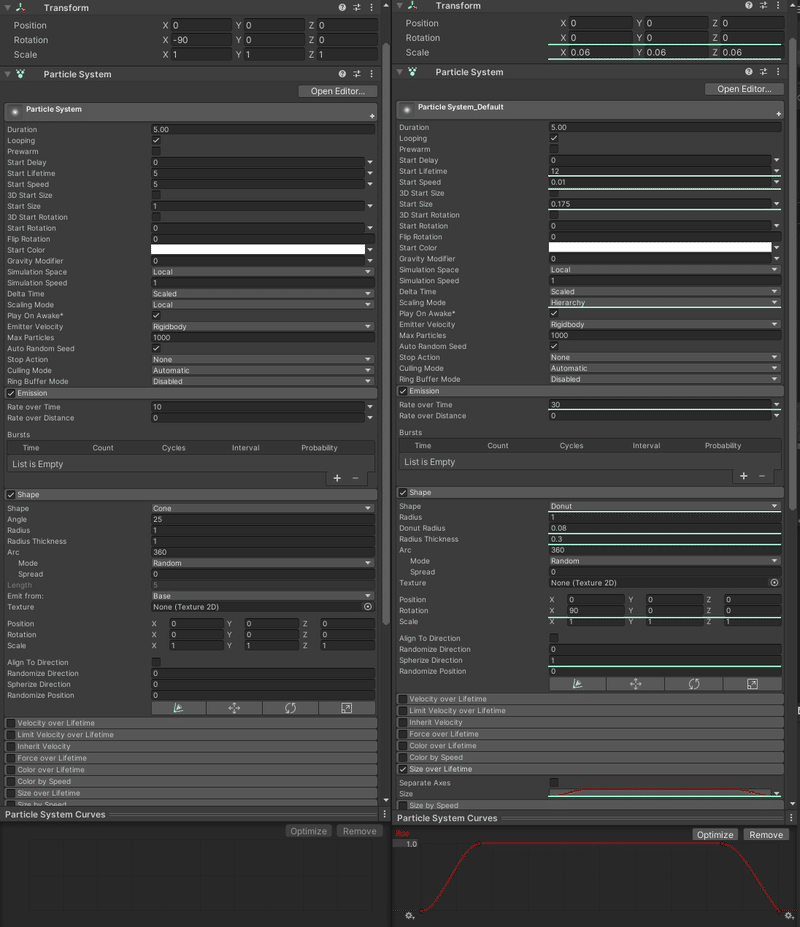
Task: Select left shape rotate tool
Action: pyautogui.click(x=290, y=708)
